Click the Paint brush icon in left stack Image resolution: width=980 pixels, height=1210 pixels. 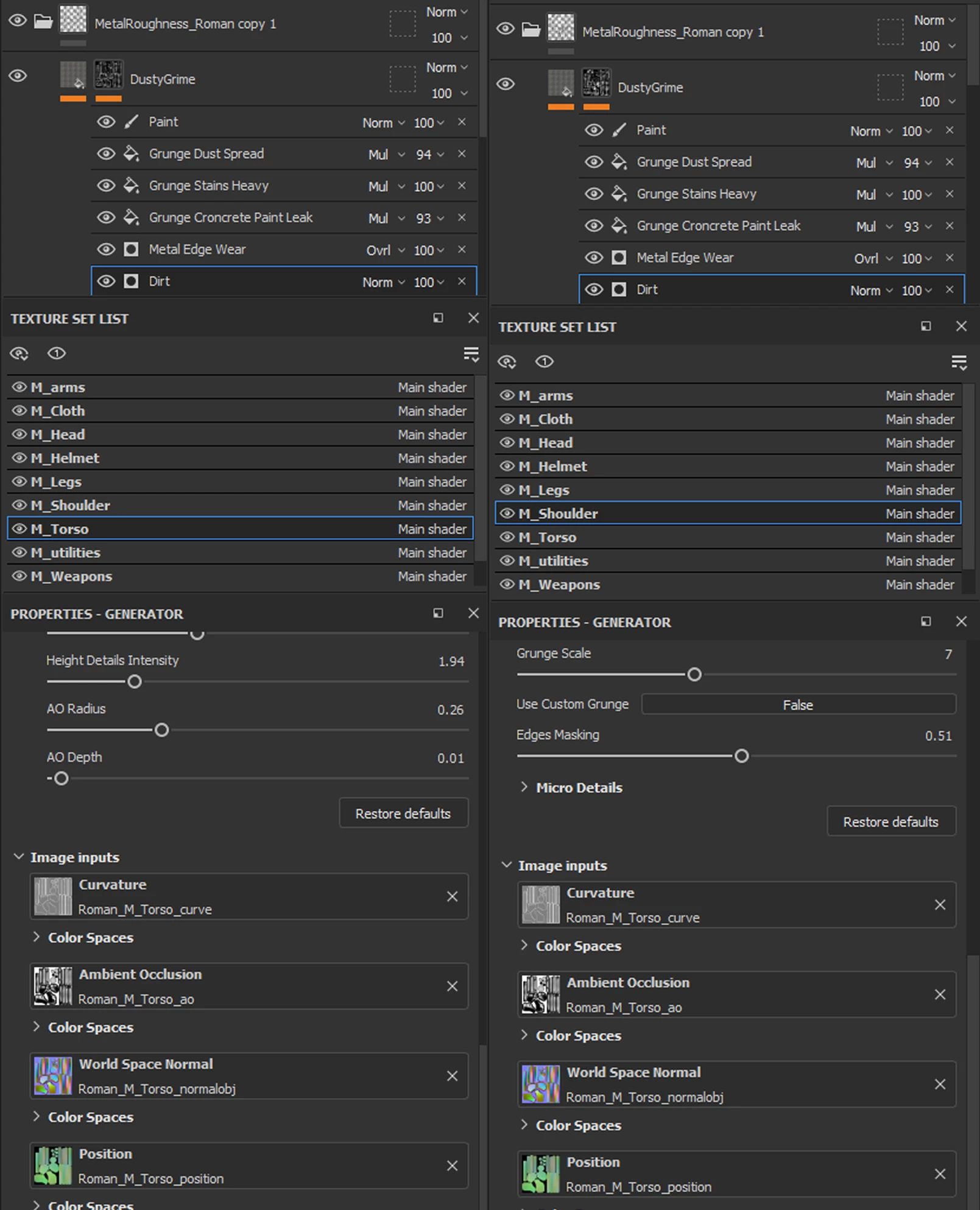coord(131,122)
